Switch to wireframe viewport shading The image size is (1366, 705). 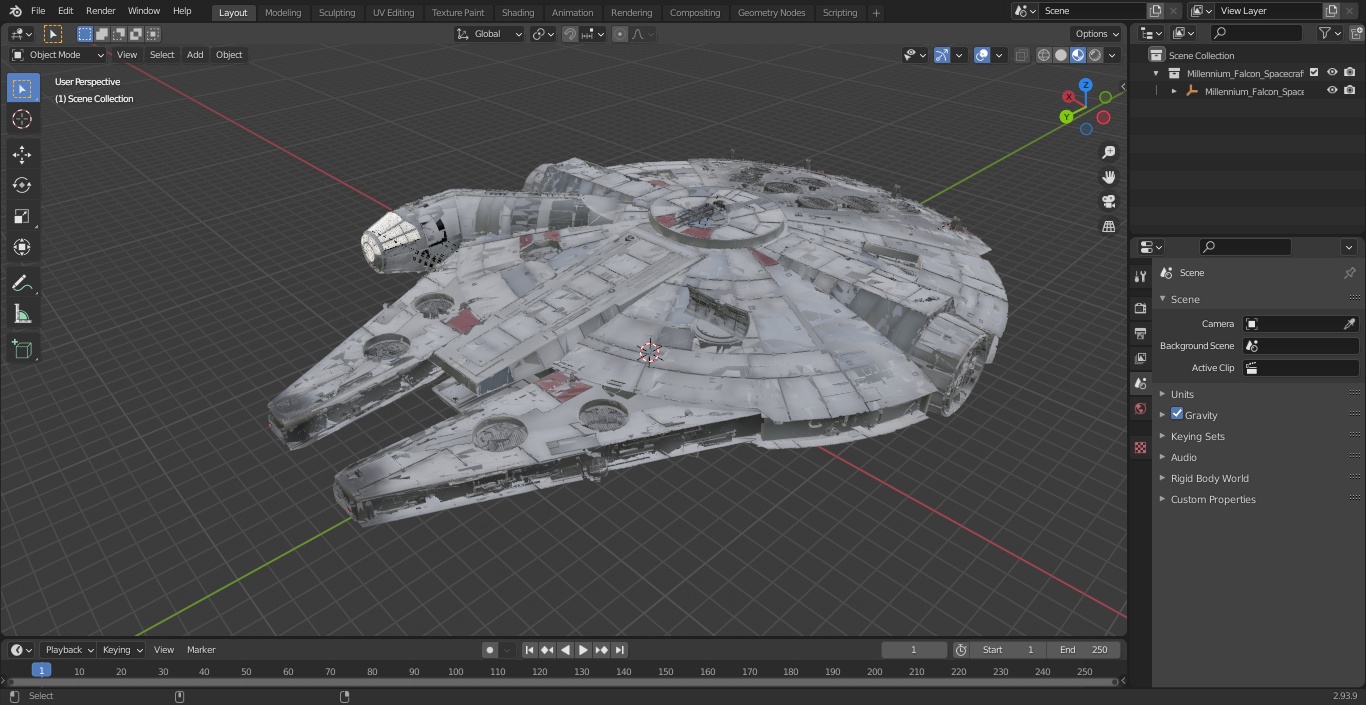[x=1044, y=55]
